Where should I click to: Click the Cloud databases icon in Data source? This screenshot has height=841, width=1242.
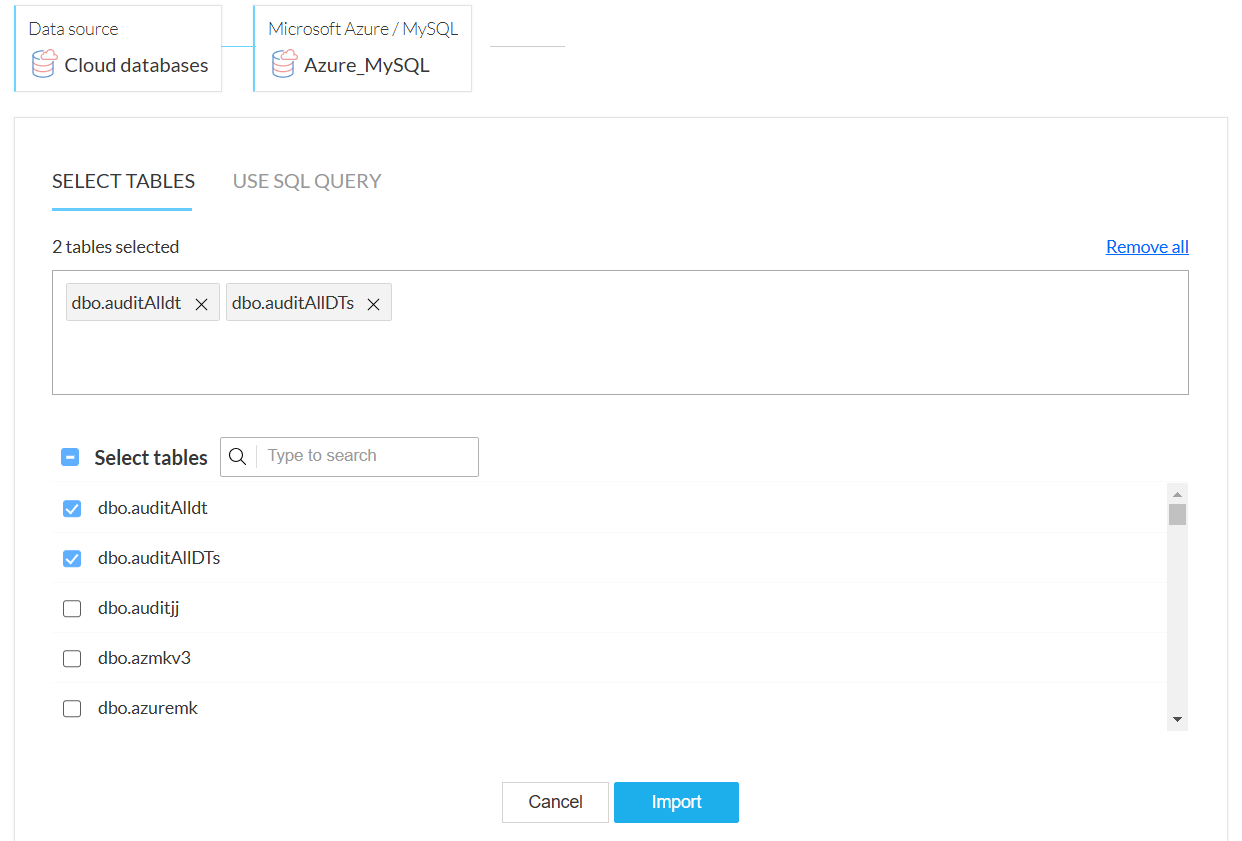[x=44, y=64]
